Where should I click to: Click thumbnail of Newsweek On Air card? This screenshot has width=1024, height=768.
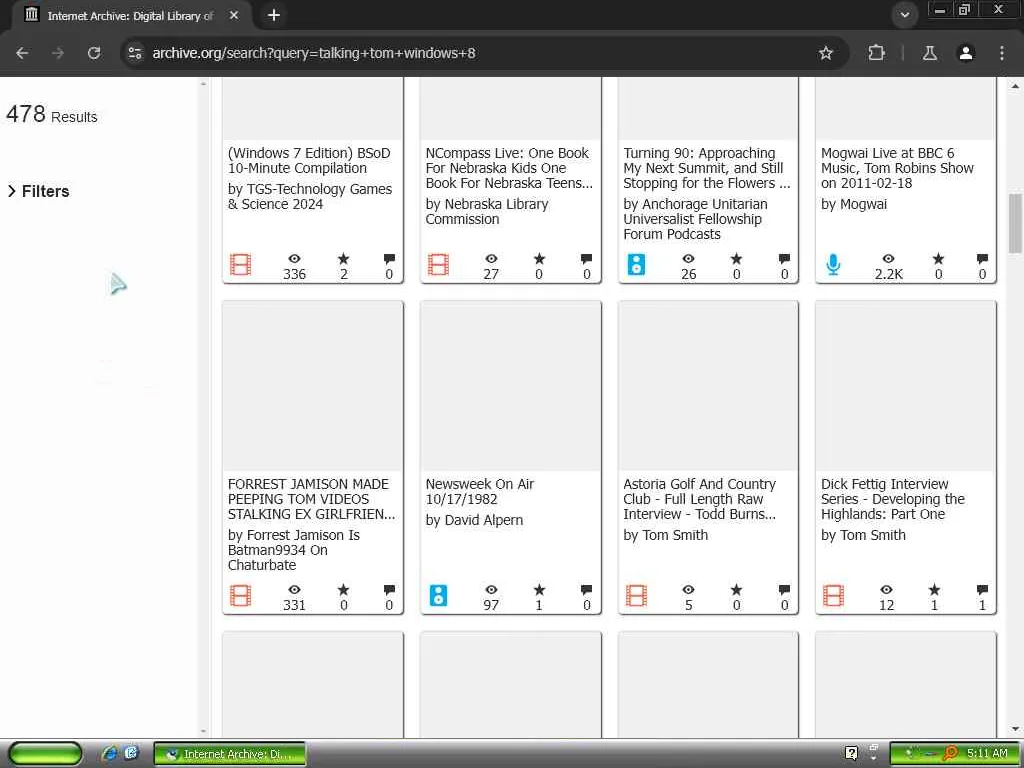coord(511,387)
